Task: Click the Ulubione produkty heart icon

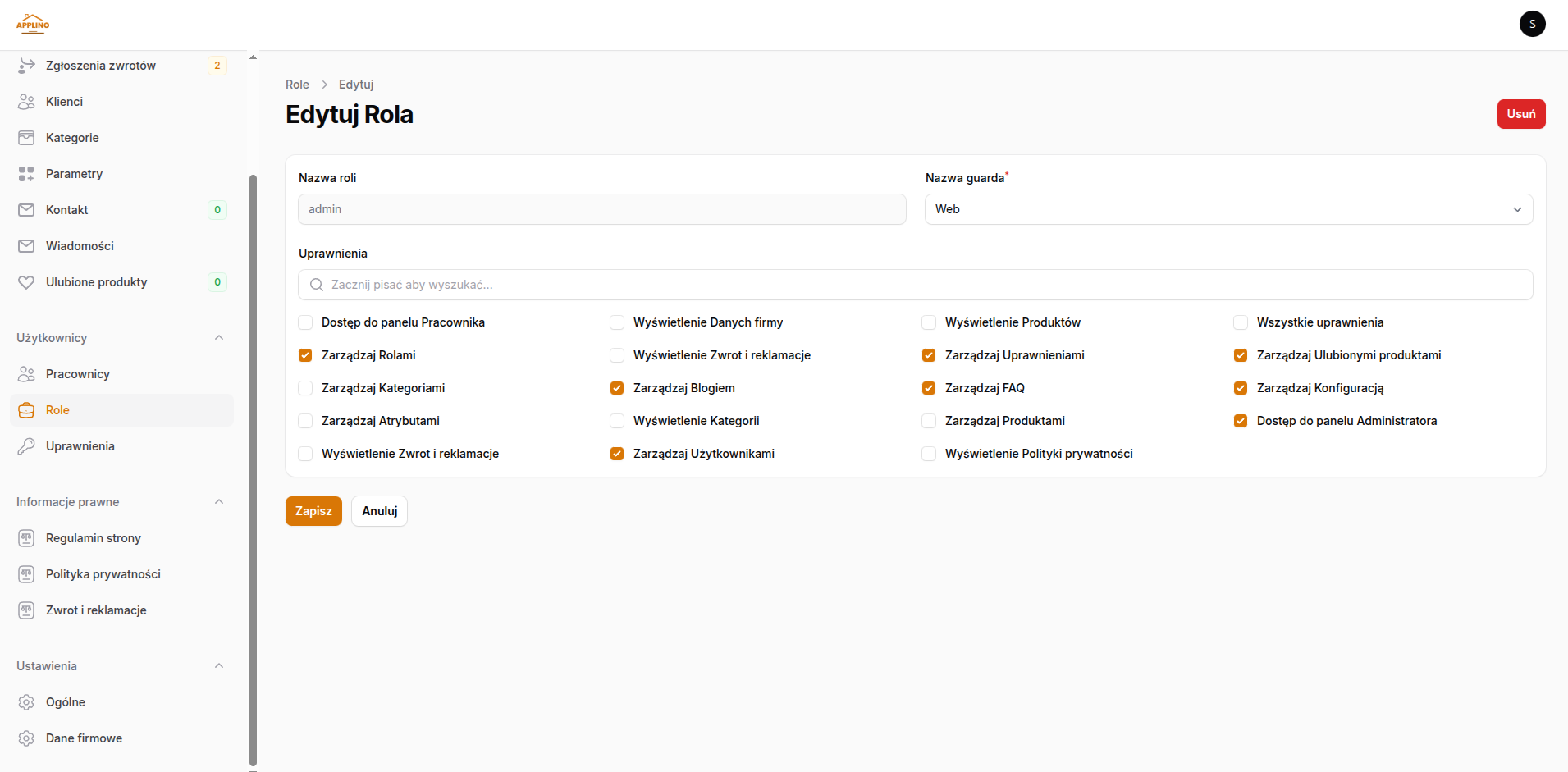Action: coord(26,282)
